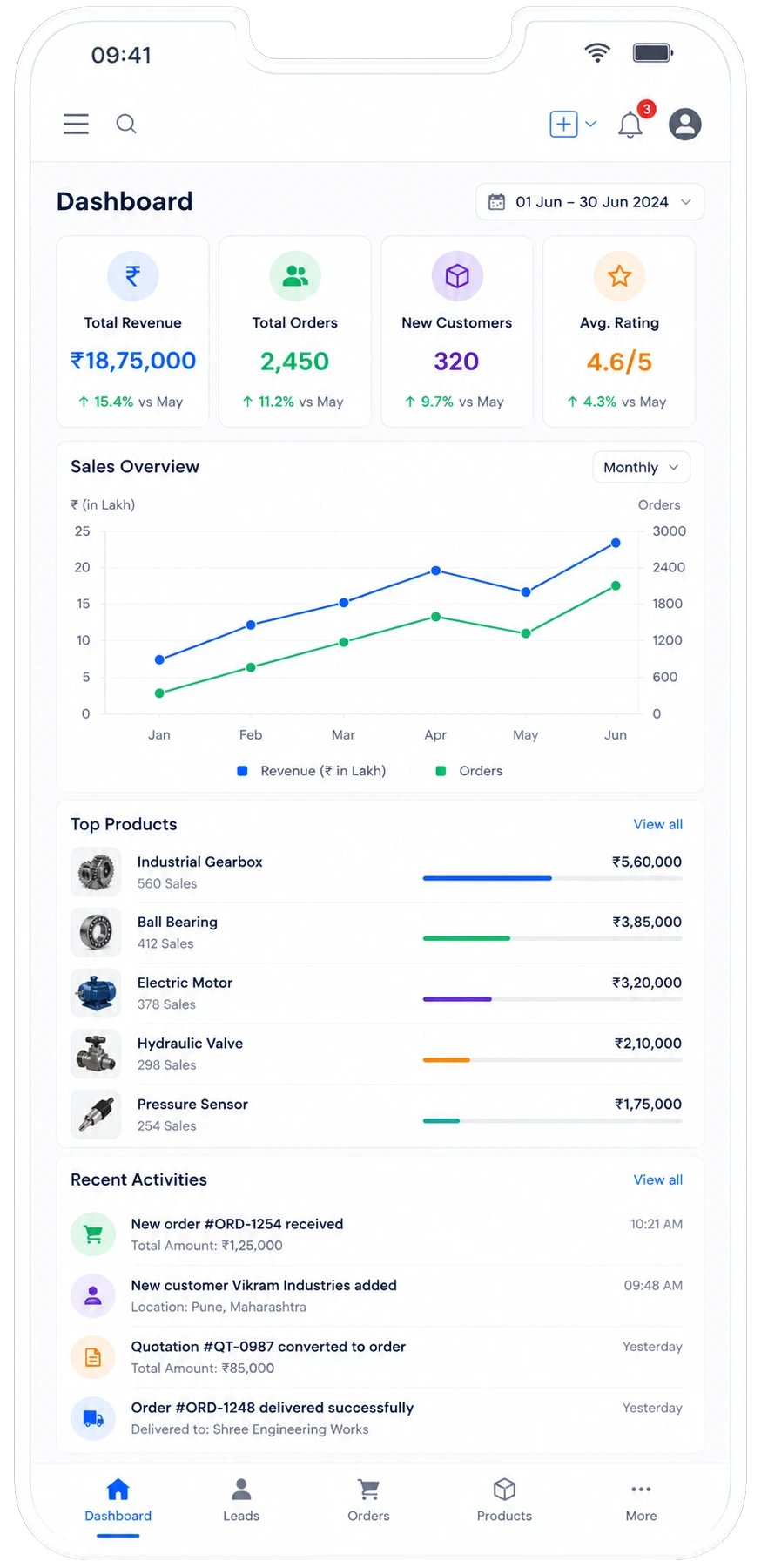
Task: Select the ₹5,60,000 amount
Action: [x=647, y=862]
